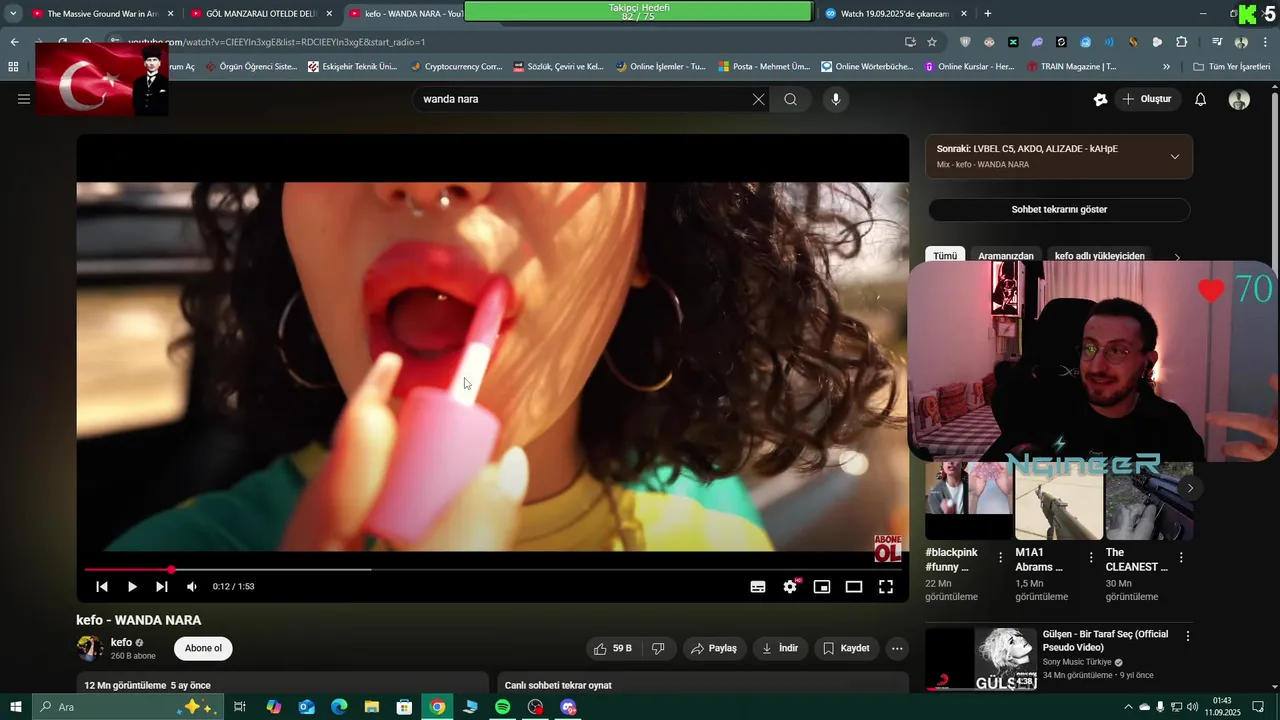Viewport: 1280px width, 720px height.
Task: Open Spotify from the taskbar
Action: [503, 707]
